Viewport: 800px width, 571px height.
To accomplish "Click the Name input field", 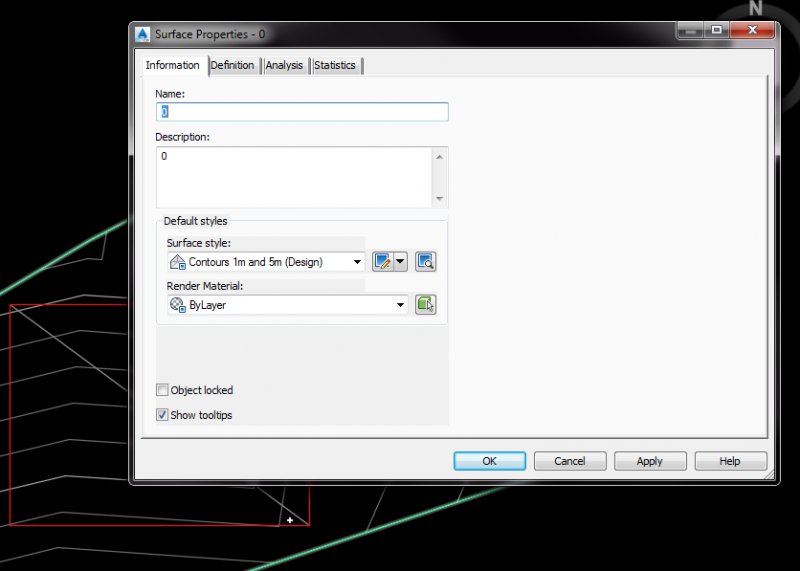I will click(302, 112).
